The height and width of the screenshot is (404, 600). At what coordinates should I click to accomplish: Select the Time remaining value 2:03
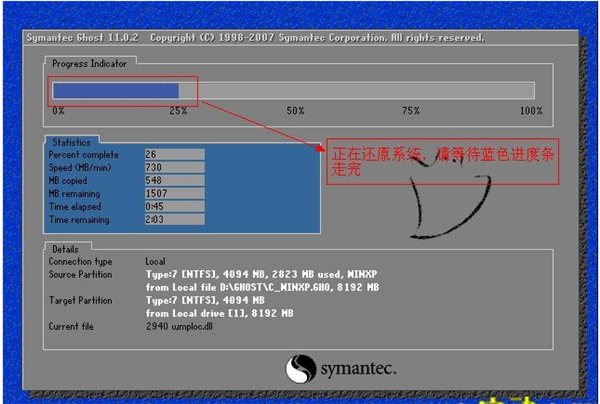pos(174,219)
